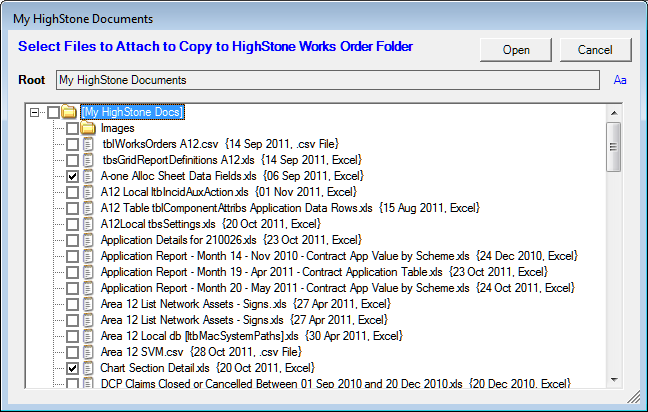648x412 pixels.
Task: Click the Cancel button
Action: (x=595, y=50)
